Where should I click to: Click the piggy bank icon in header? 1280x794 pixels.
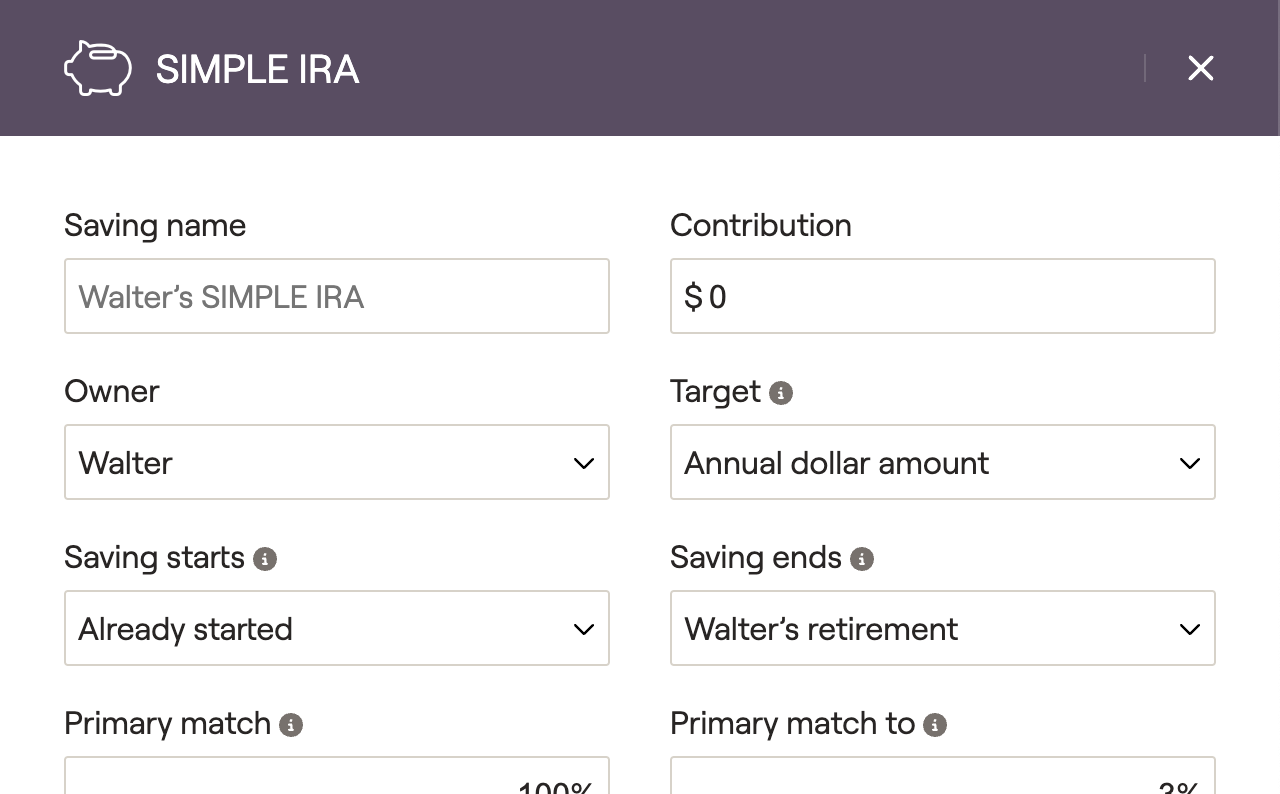pyautogui.click(x=98, y=68)
